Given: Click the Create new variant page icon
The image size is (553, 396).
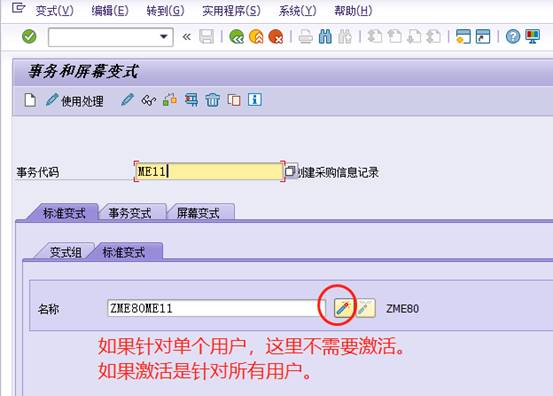Looking at the screenshot, I should coord(30,100).
